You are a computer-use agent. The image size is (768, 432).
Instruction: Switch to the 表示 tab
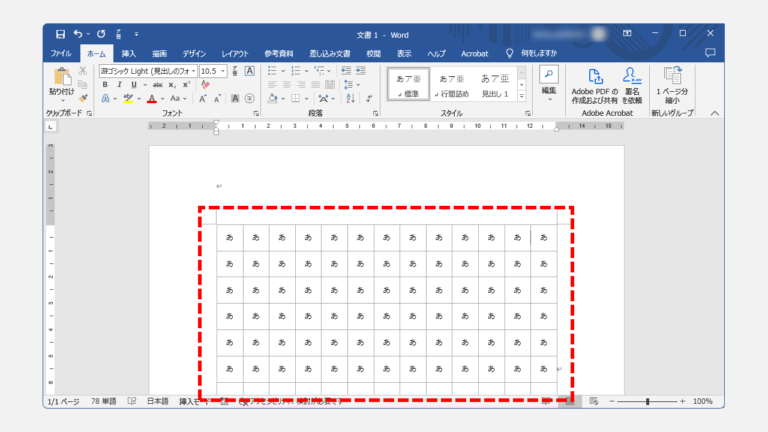point(404,53)
